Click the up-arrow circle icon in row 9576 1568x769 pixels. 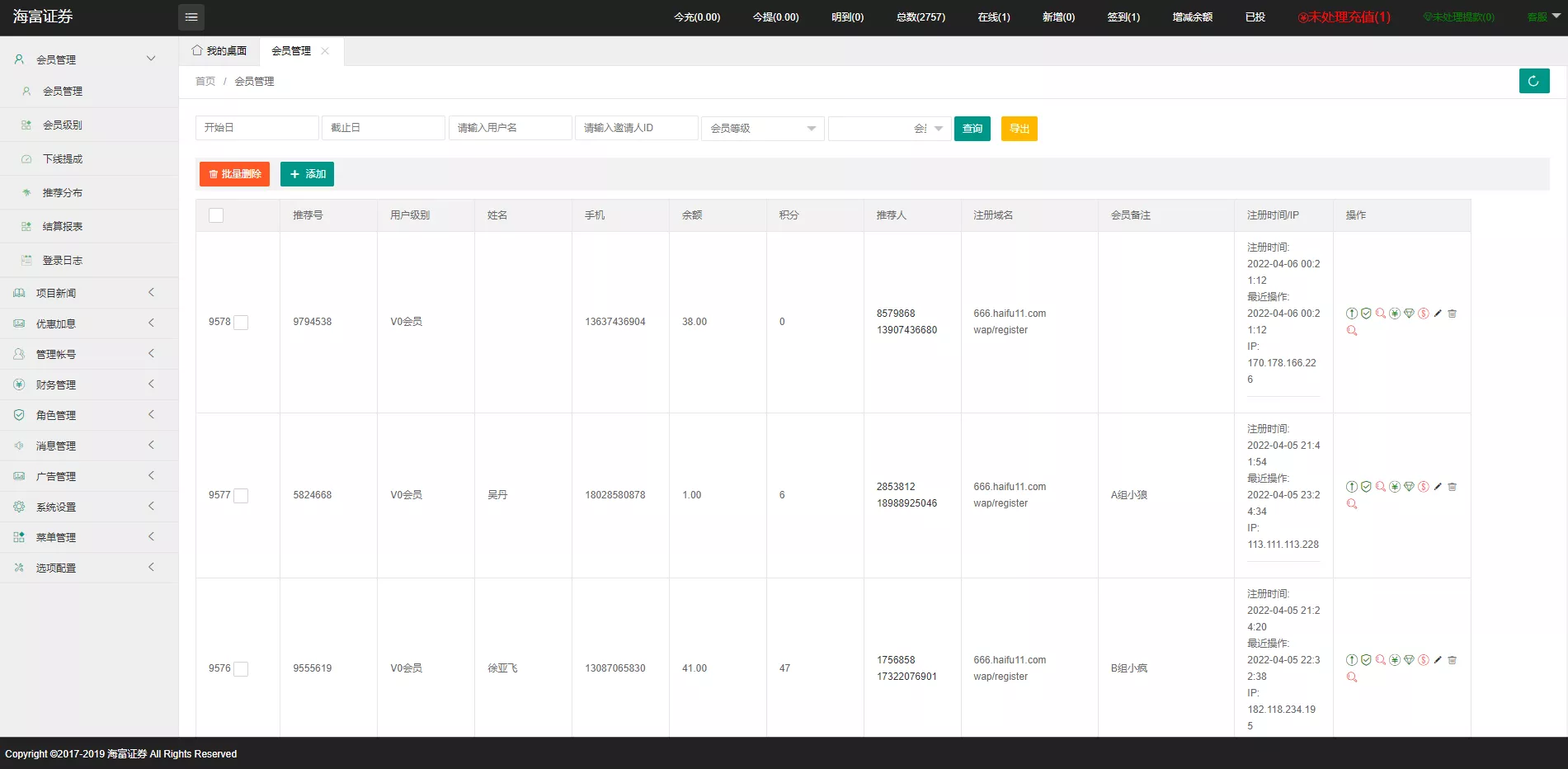pyautogui.click(x=1352, y=660)
